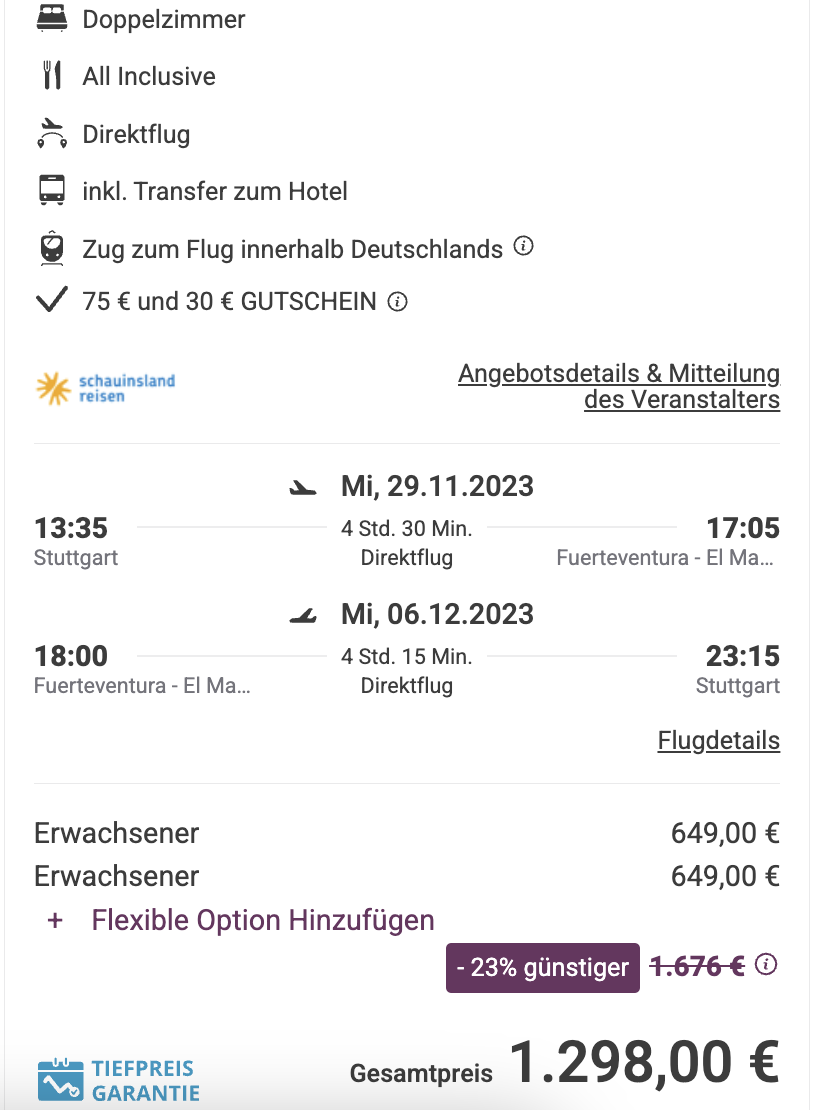The height and width of the screenshot is (1110, 816).
Task: Click the outbound date Mi, 29.11.2023
Action: [x=437, y=486]
